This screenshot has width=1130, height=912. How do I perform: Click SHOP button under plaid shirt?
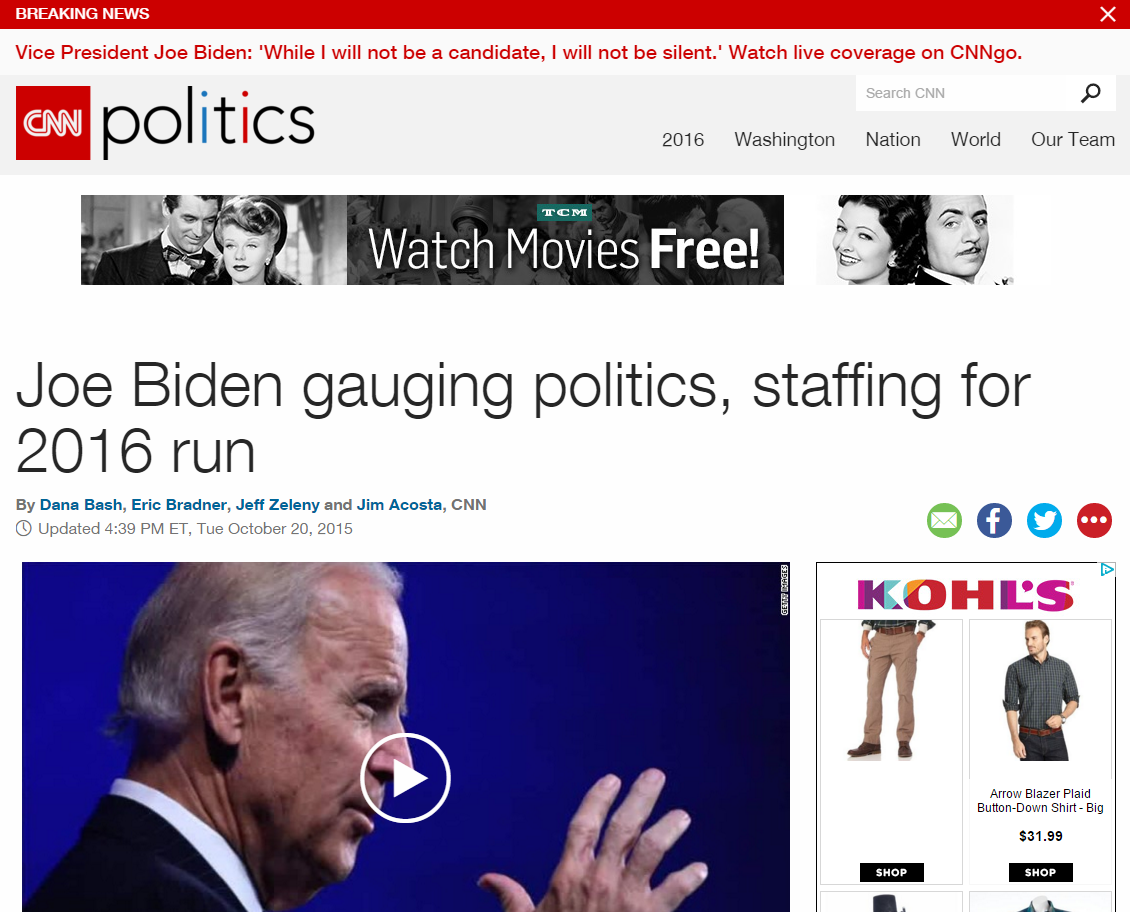coord(1040,872)
